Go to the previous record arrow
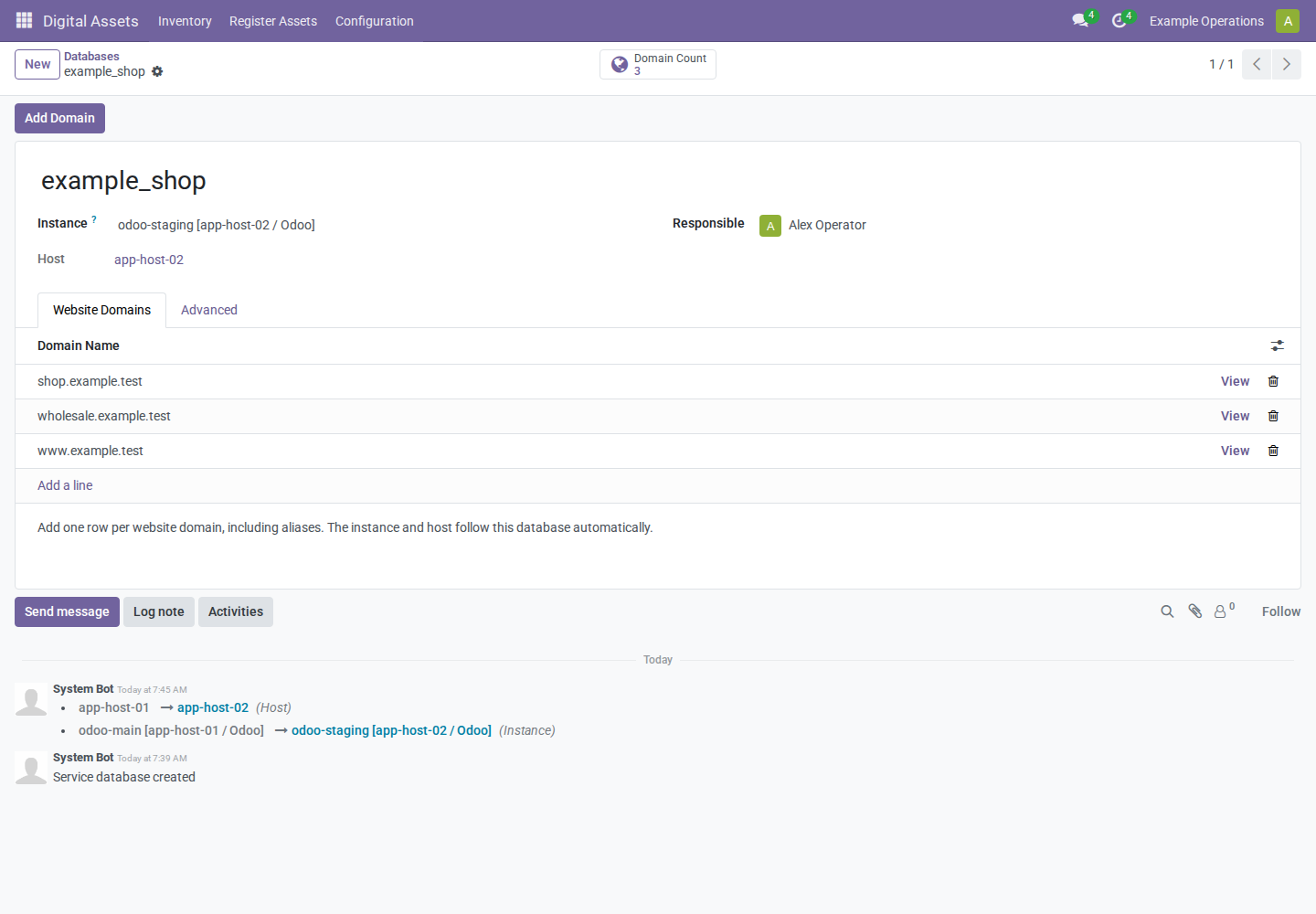This screenshot has height=914, width=1316. click(x=1257, y=64)
